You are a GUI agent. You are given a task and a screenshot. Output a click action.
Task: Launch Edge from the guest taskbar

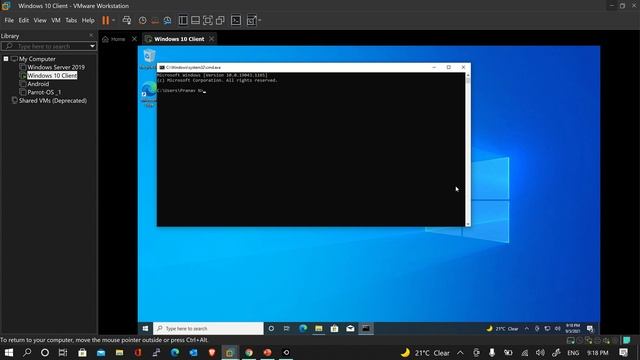(303, 329)
